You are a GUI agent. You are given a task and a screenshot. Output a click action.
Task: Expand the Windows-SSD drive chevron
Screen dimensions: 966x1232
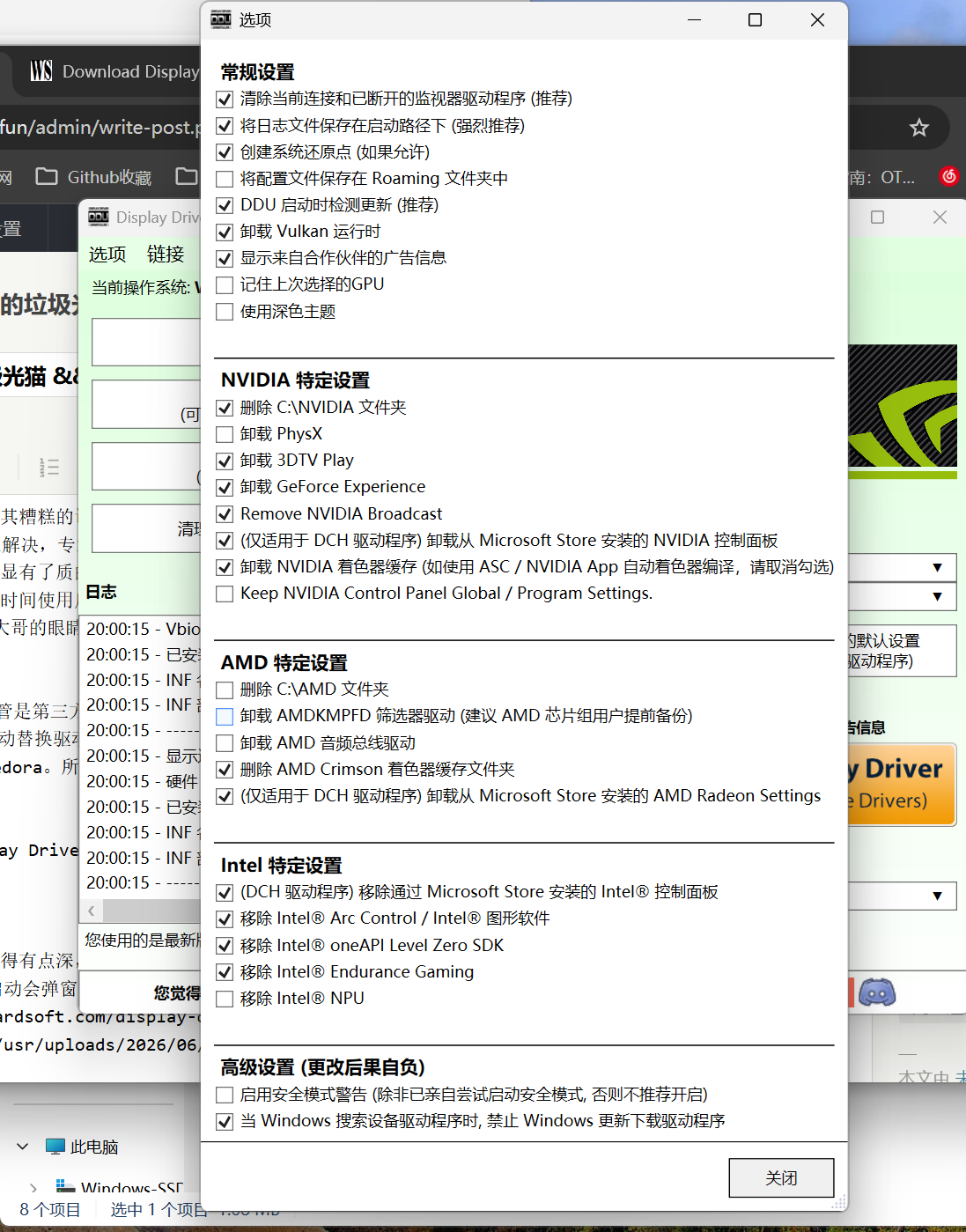[33, 1188]
